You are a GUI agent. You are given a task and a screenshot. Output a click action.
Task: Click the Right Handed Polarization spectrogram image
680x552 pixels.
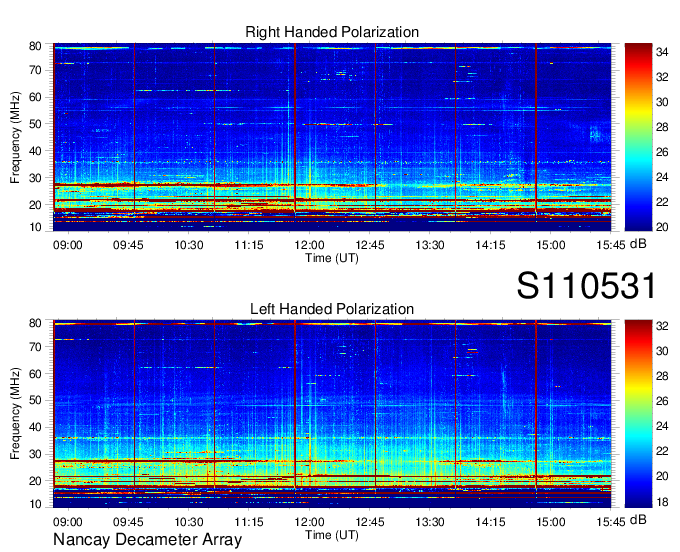tap(332, 137)
